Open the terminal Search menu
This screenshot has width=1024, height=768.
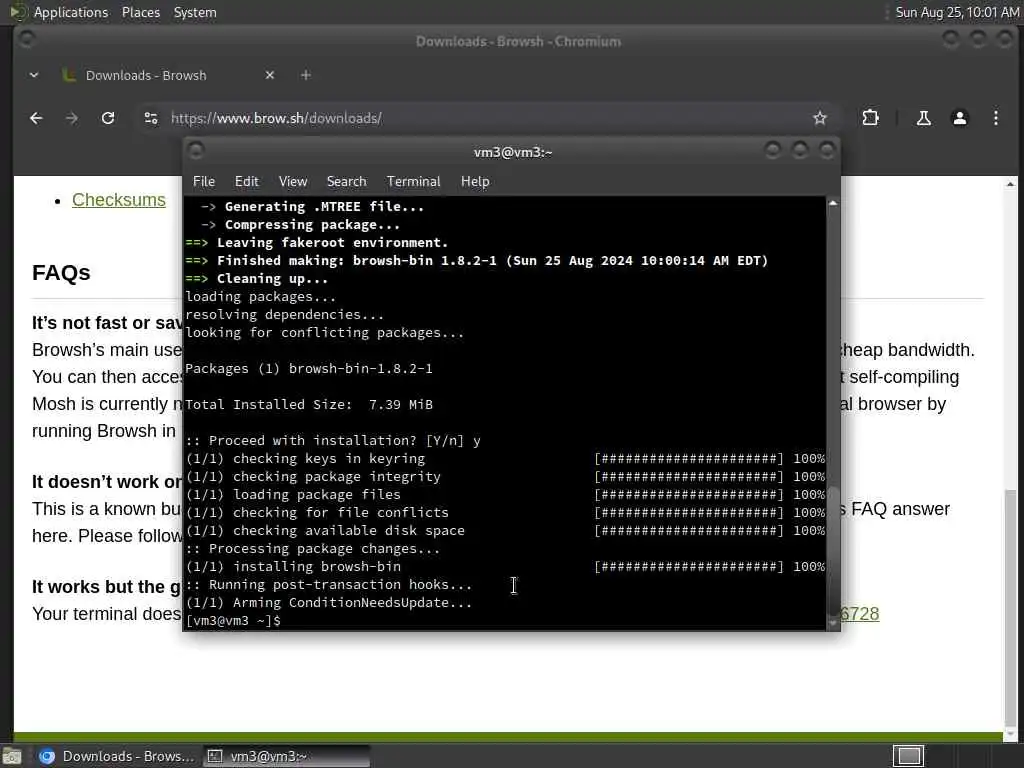pyautogui.click(x=346, y=182)
